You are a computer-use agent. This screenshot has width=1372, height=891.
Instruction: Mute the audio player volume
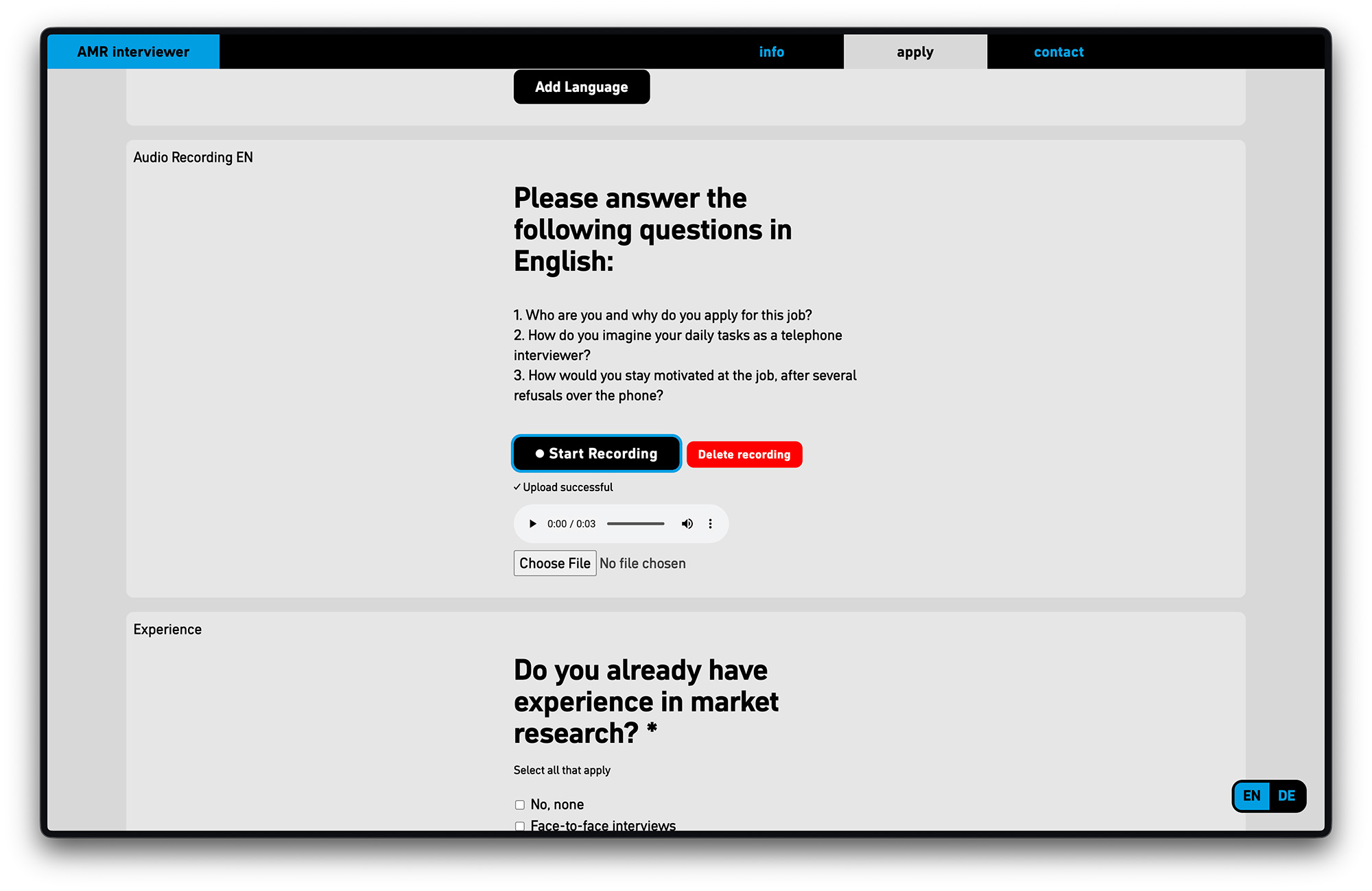pyautogui.click(x=687, y=524)
